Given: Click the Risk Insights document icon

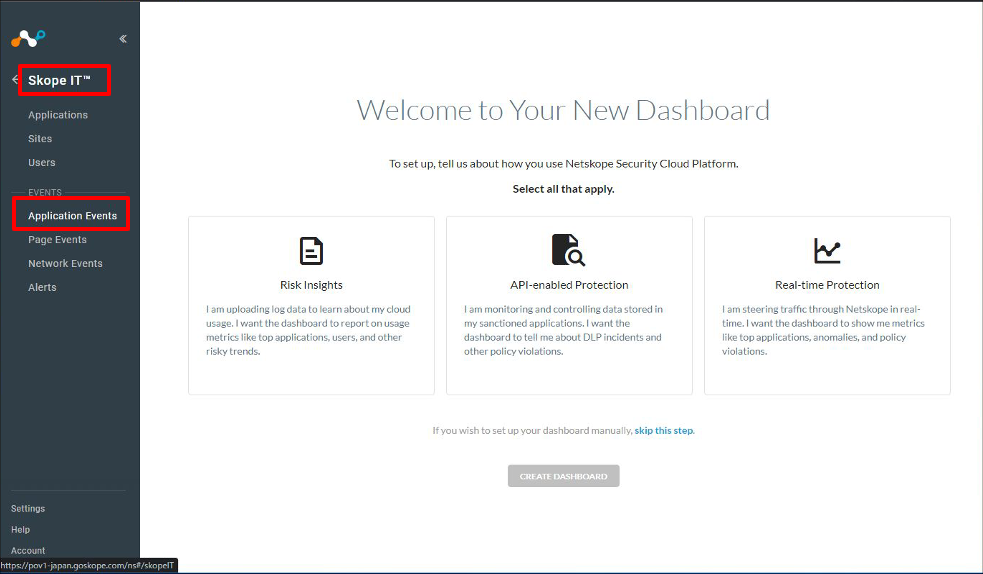Looking at the screenshot, I should coord(311,251).
